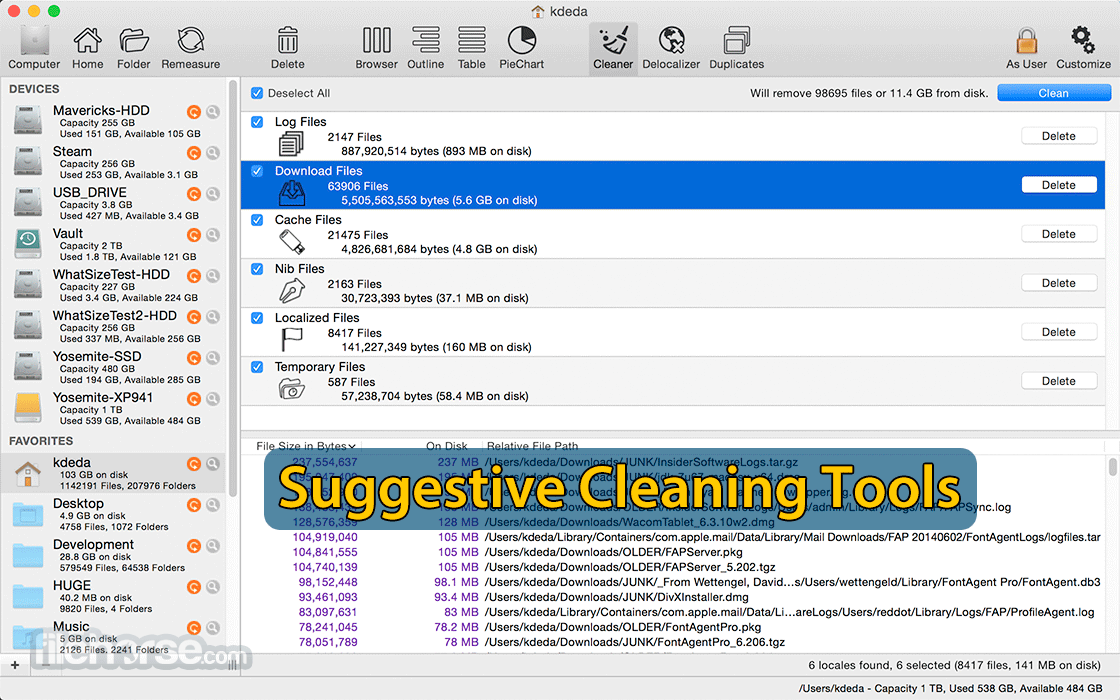Click magnifier icon next to Yosemite-SSD
The height and width of the screenshot is (700, 1120).
point(213,358)
